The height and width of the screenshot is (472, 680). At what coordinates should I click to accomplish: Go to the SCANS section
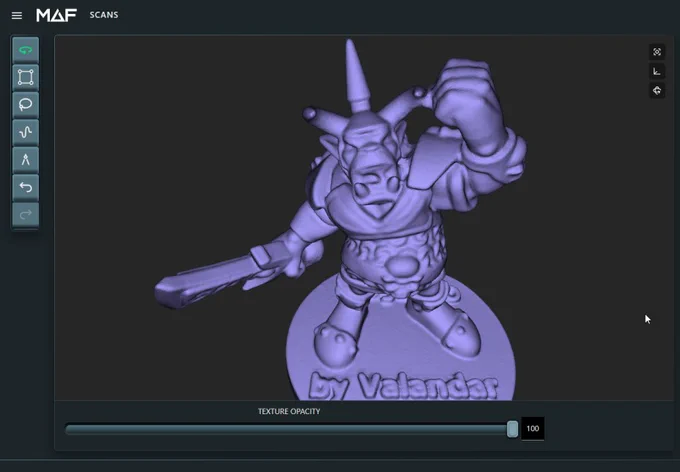click(104, 15)
